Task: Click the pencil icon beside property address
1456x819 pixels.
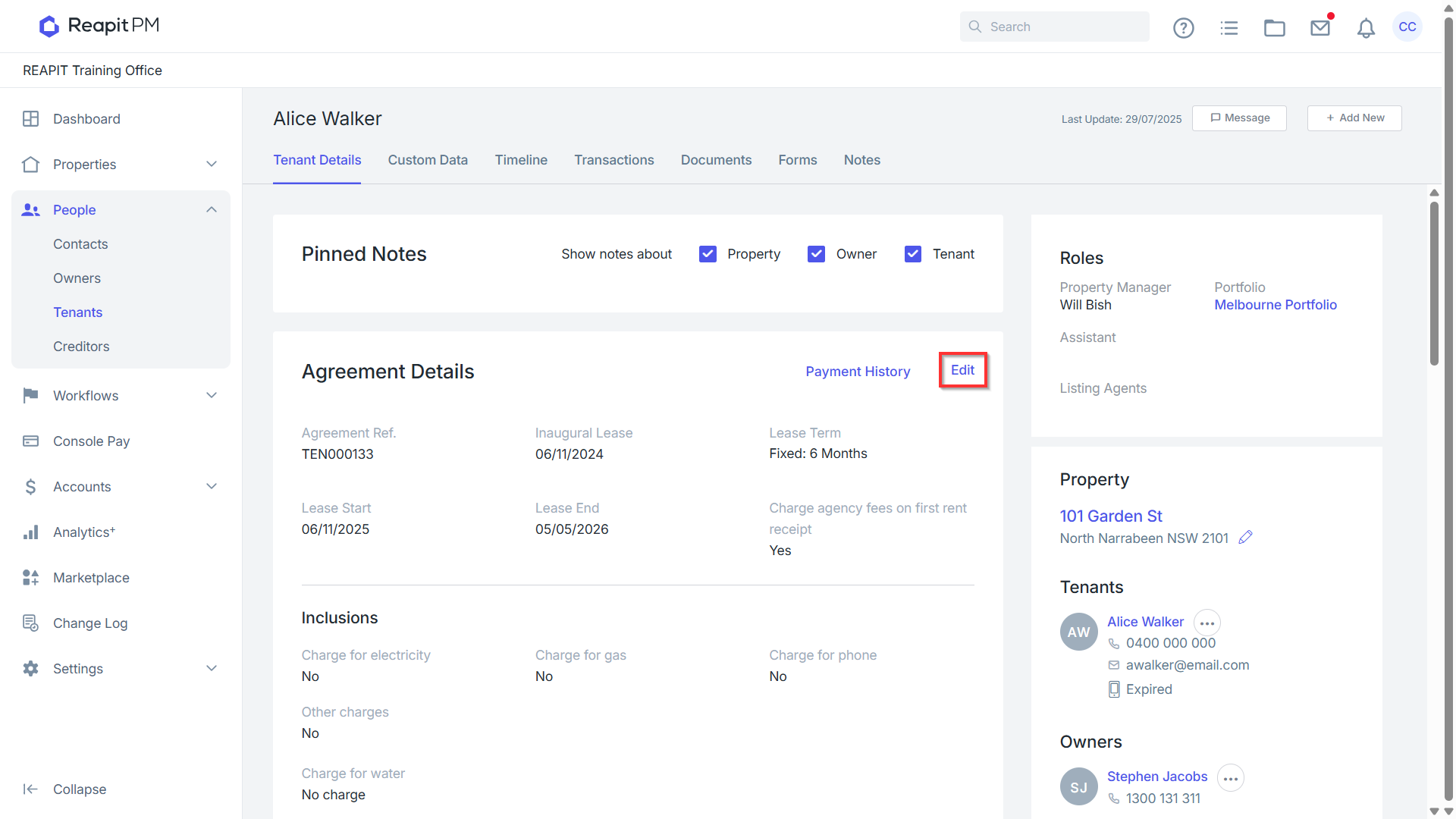Action: 1245,538
